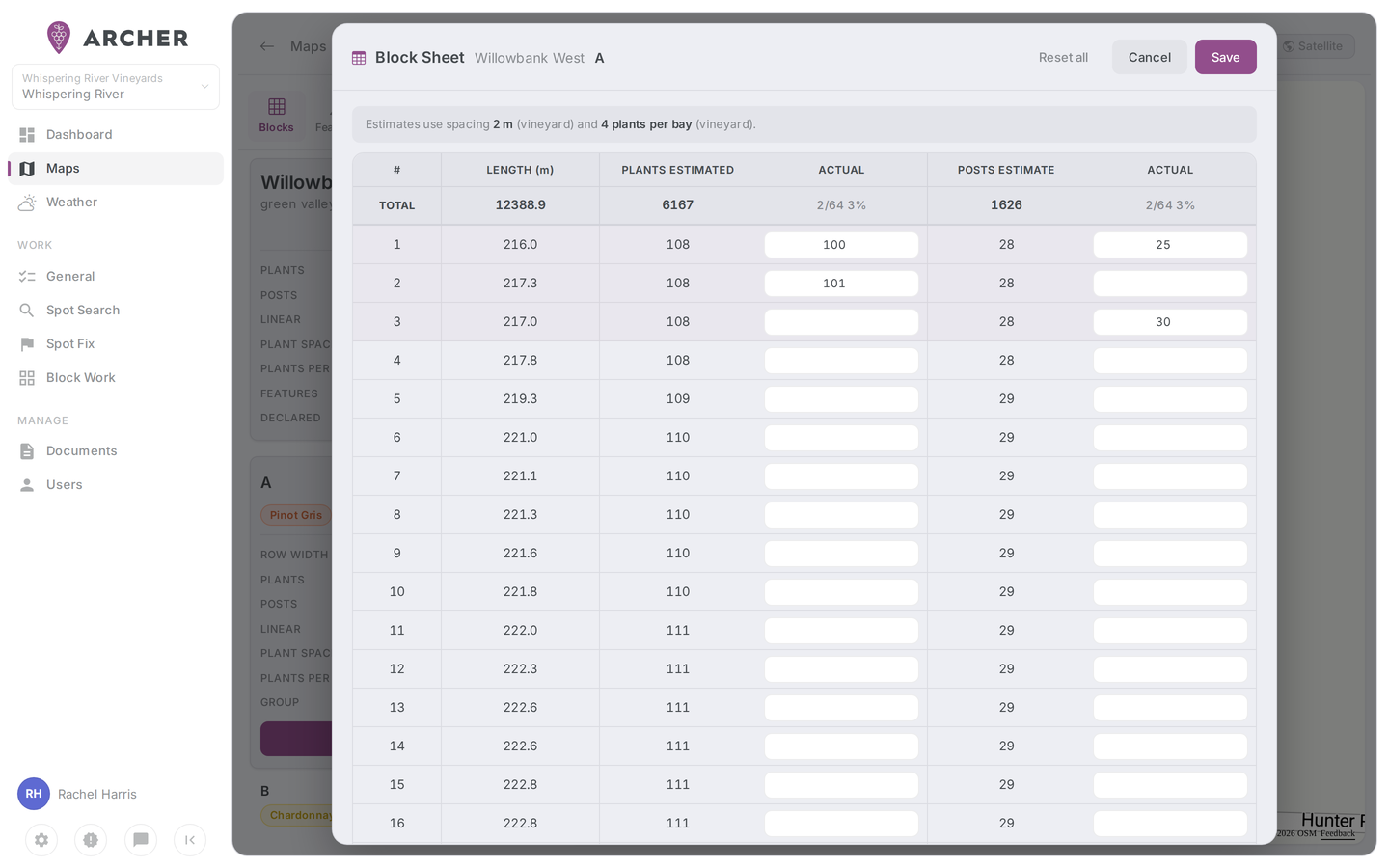The image size is (1389, 868).
Task: Click row 4 actual plants input
Action: pyautogui.click(x=841, y=361)
